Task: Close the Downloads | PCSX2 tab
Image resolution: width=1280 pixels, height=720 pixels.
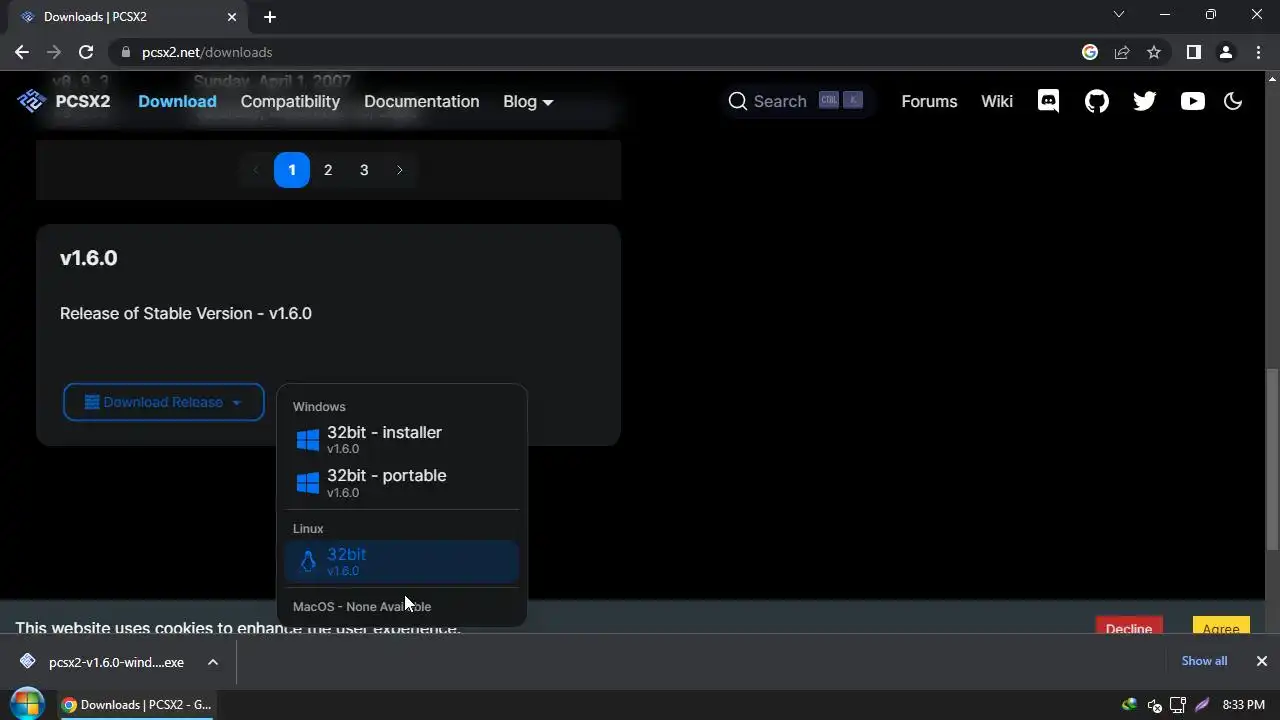Action: tap(232, 17)
